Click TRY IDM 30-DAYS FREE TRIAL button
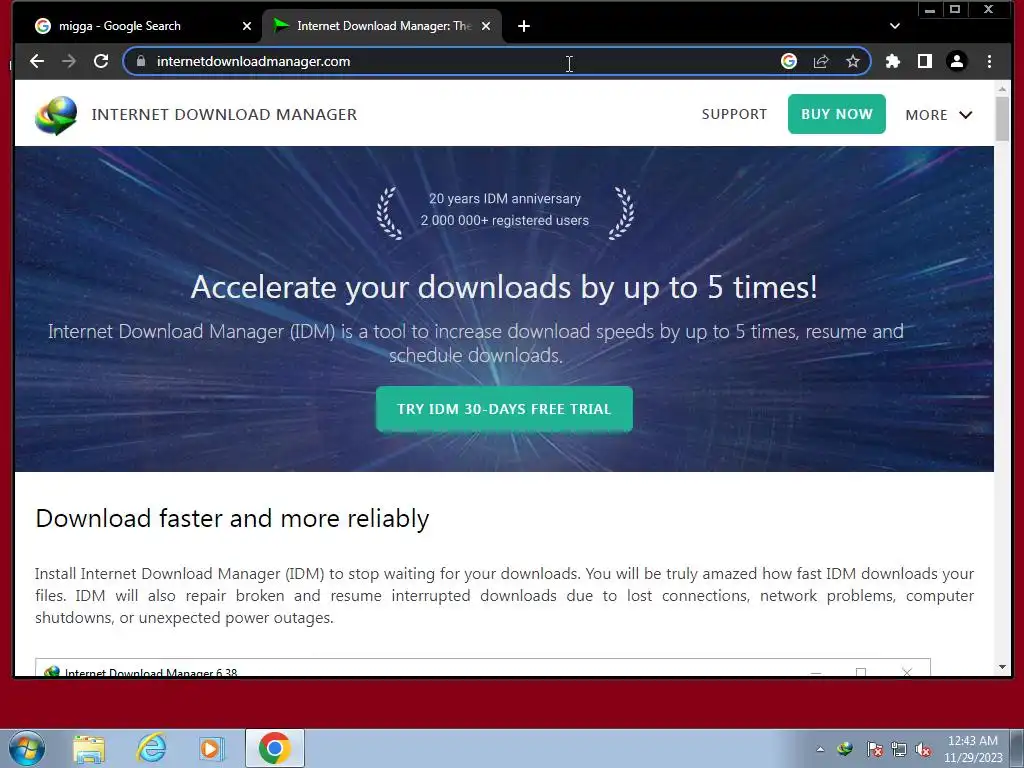Screen dimensions: 1024x768 504,409
